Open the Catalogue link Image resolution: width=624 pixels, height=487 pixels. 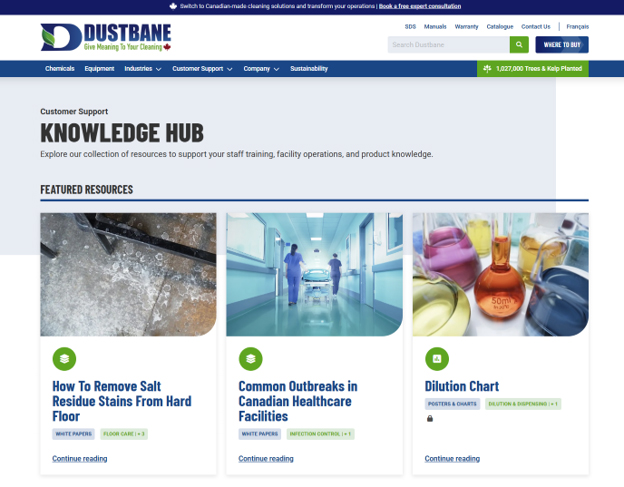(500, 27)
